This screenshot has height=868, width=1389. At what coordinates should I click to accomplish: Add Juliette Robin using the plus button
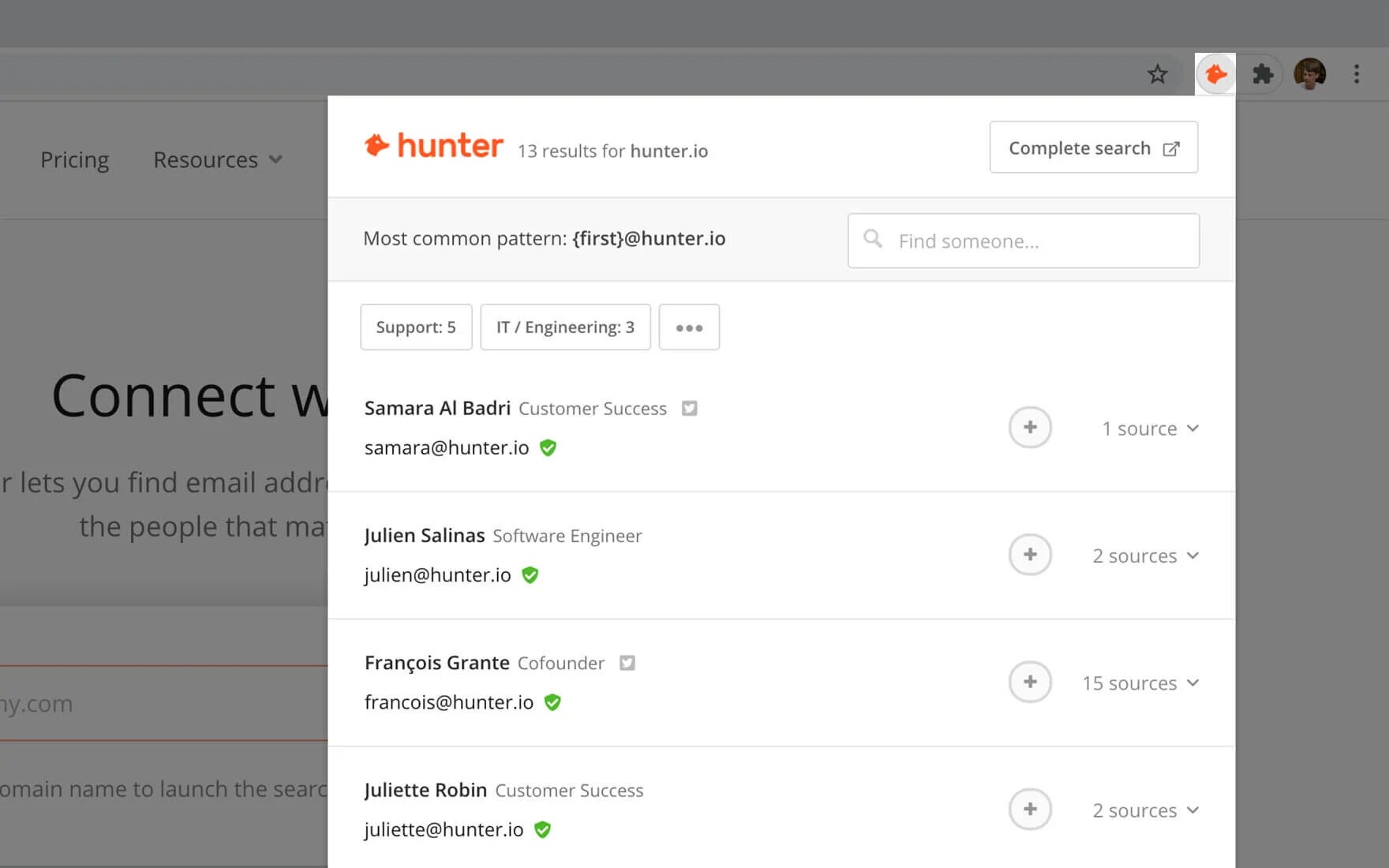coord(1030,809)
